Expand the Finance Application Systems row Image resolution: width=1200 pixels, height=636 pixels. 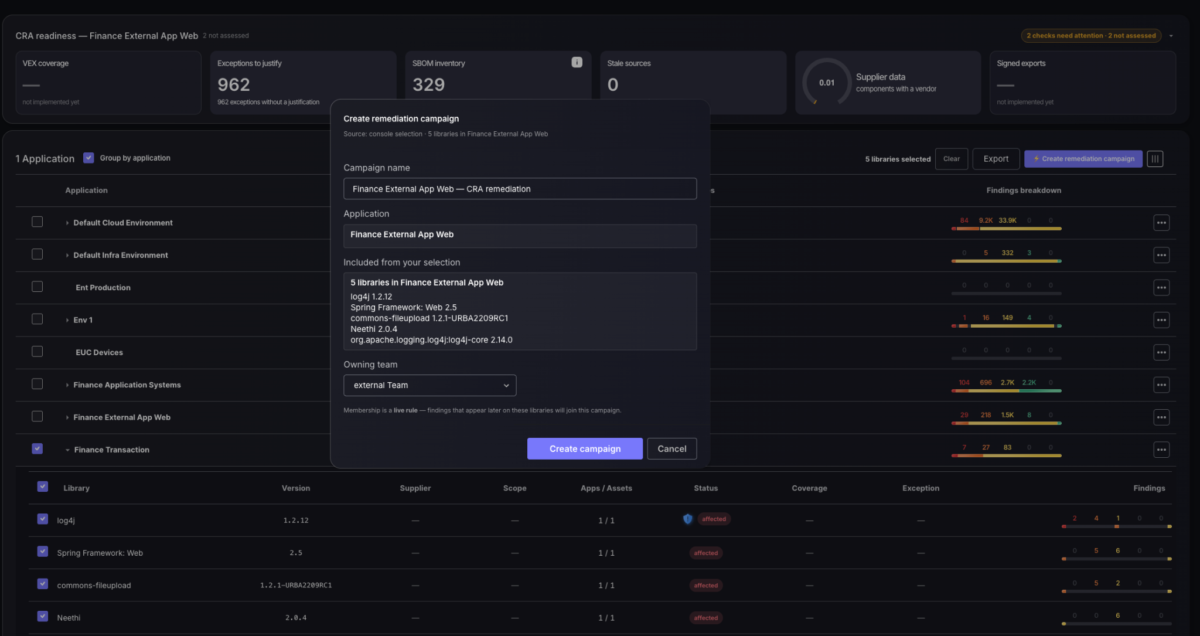click(x=68, y=385)
